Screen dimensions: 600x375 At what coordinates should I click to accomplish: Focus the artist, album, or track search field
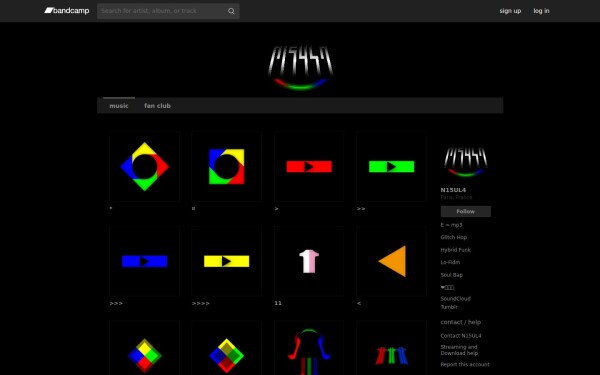(162, 11)
